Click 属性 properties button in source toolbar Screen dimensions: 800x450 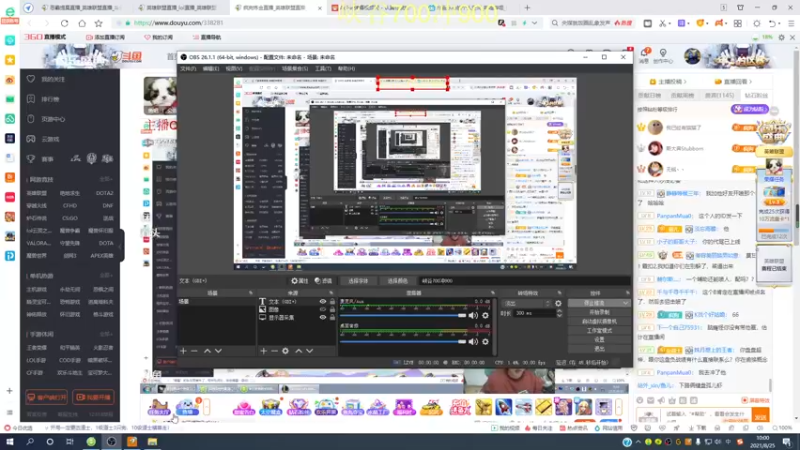[299, 281]
